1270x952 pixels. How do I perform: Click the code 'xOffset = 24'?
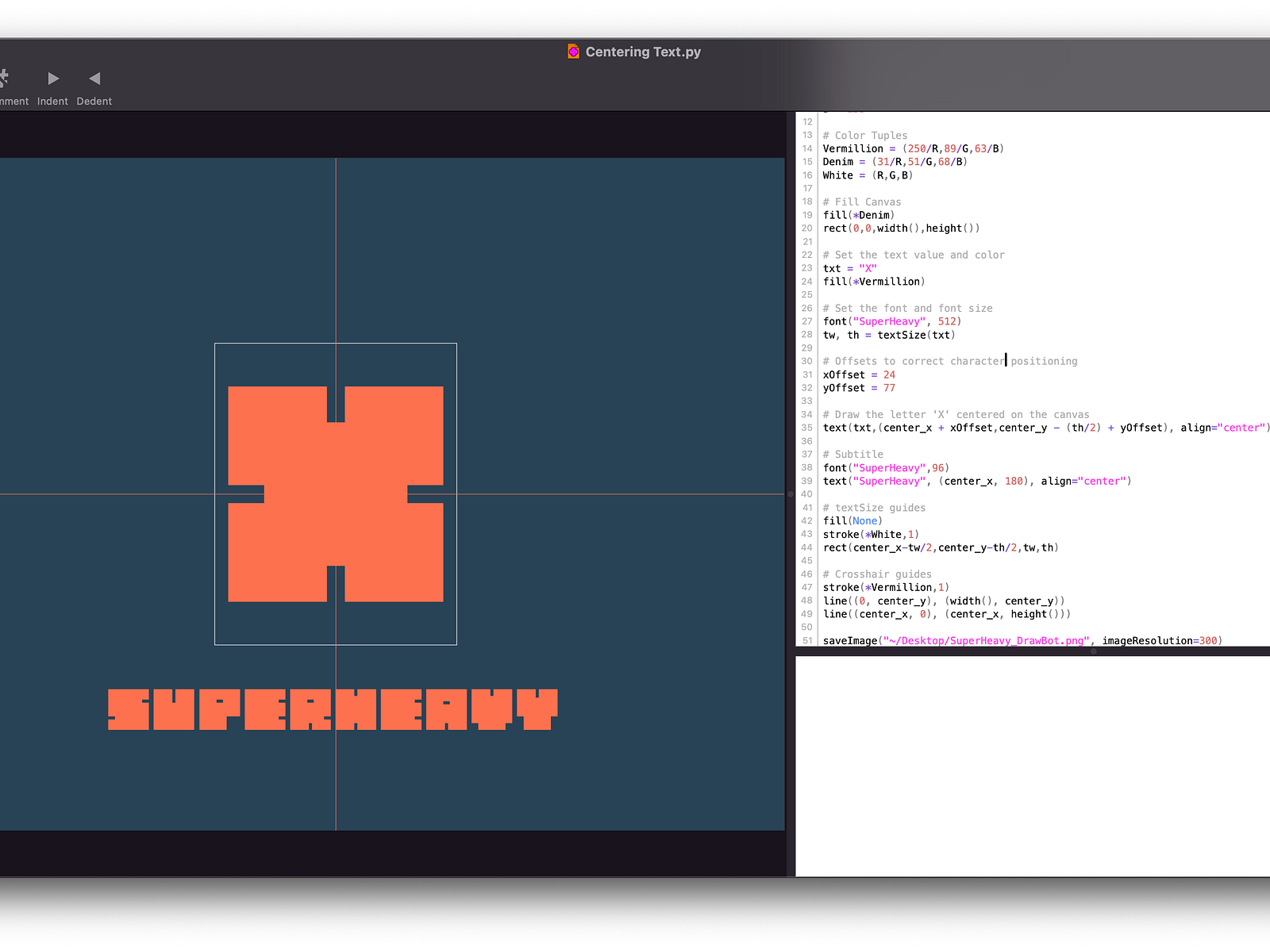tap(859, 374)
